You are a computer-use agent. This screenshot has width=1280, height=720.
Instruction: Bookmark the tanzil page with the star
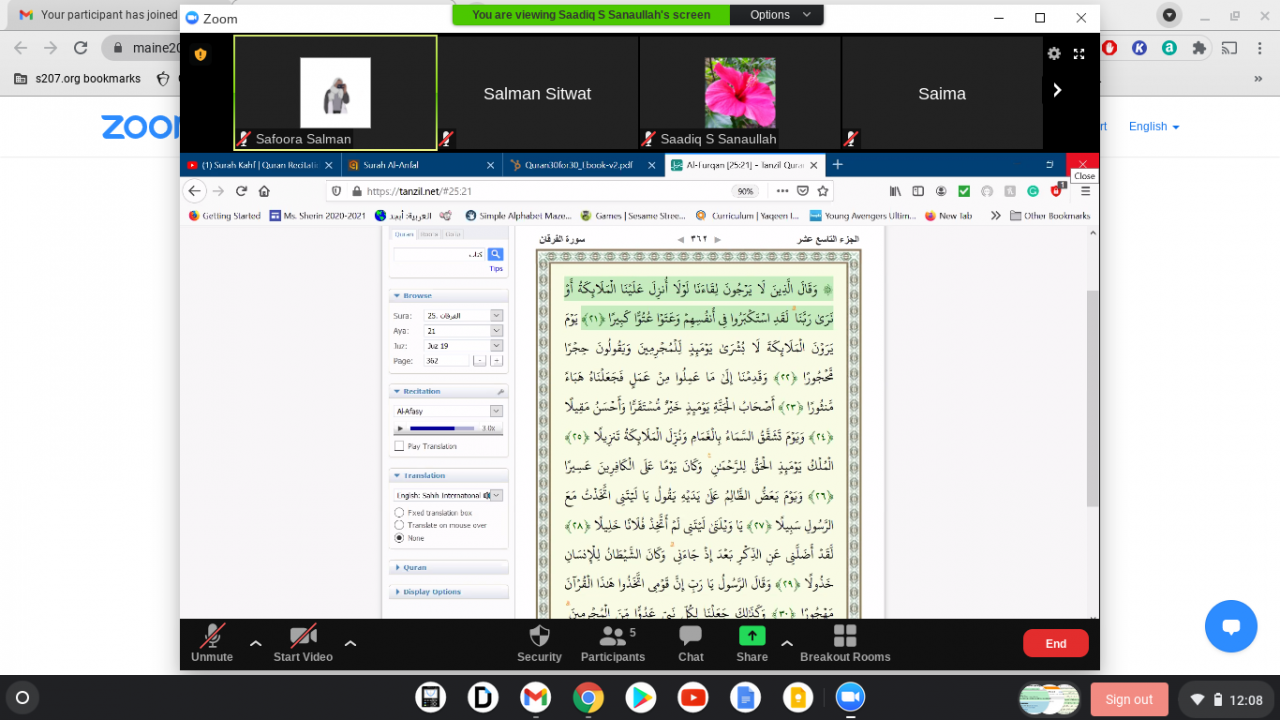coord(823,191)
